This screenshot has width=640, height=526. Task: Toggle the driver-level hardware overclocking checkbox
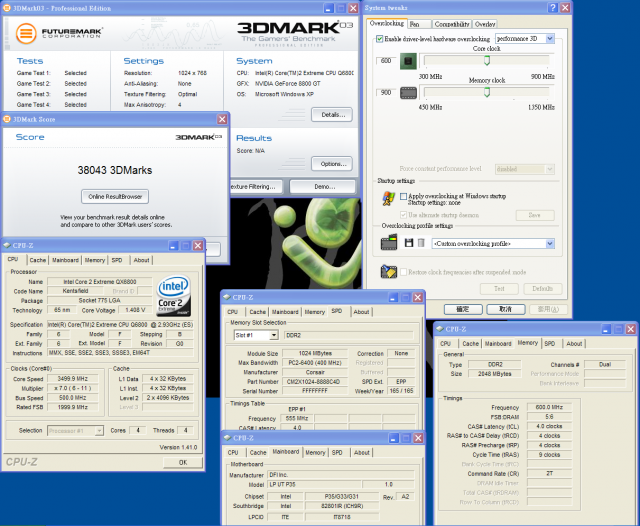(x=380, y=39)
